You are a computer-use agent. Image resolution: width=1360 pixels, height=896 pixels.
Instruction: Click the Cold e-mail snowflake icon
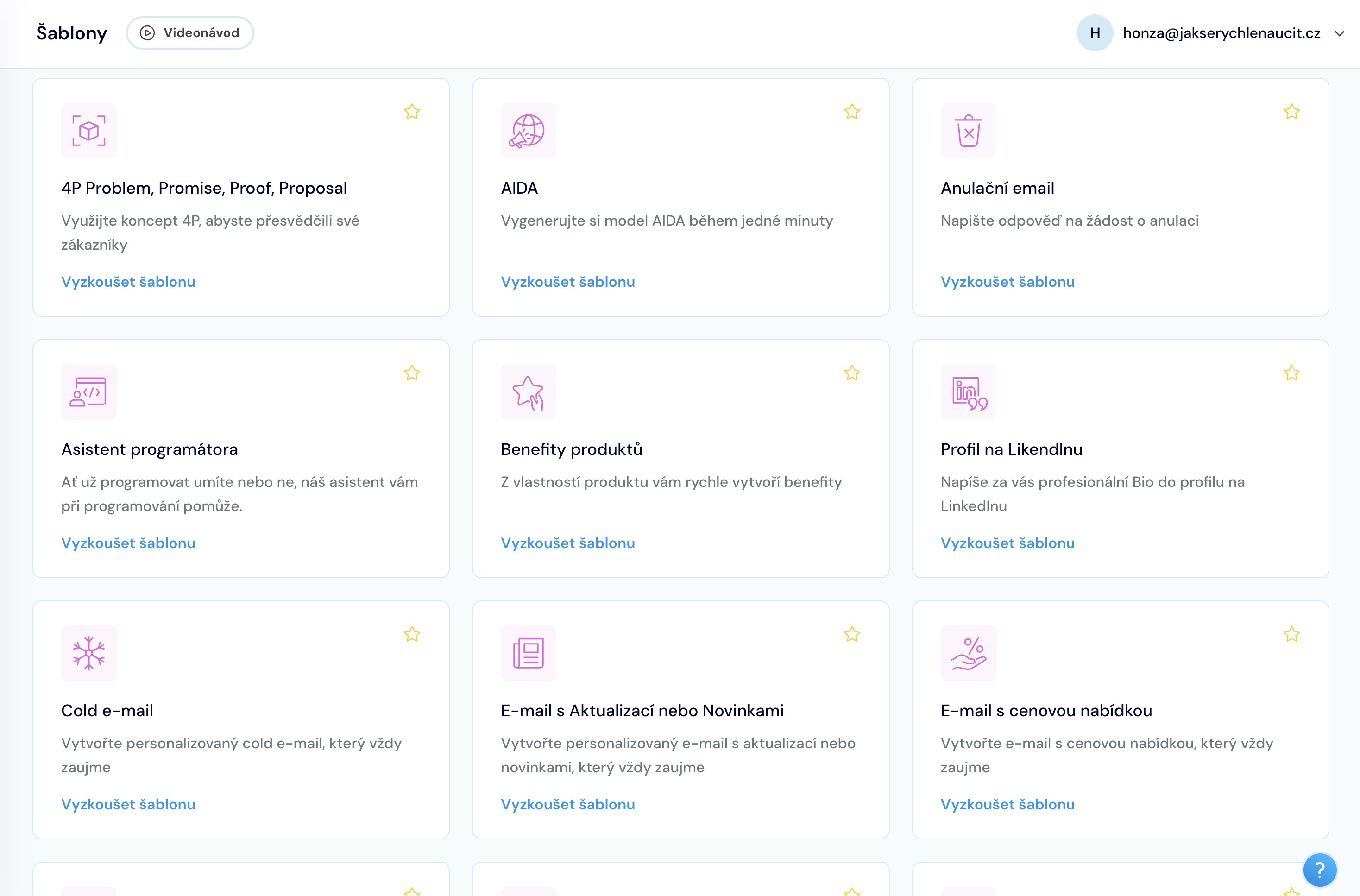click(x=88, y=653)
